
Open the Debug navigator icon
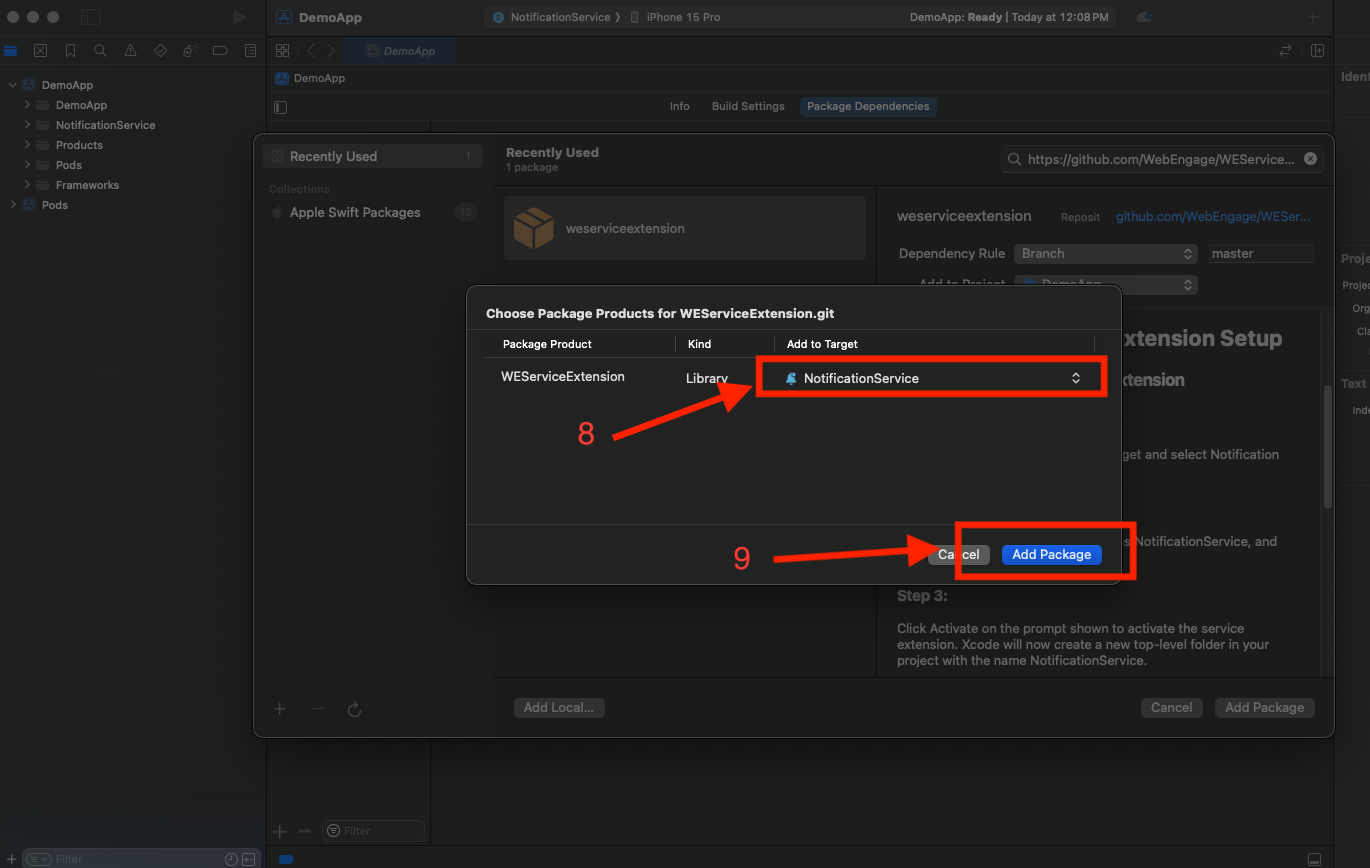(190, 50)
